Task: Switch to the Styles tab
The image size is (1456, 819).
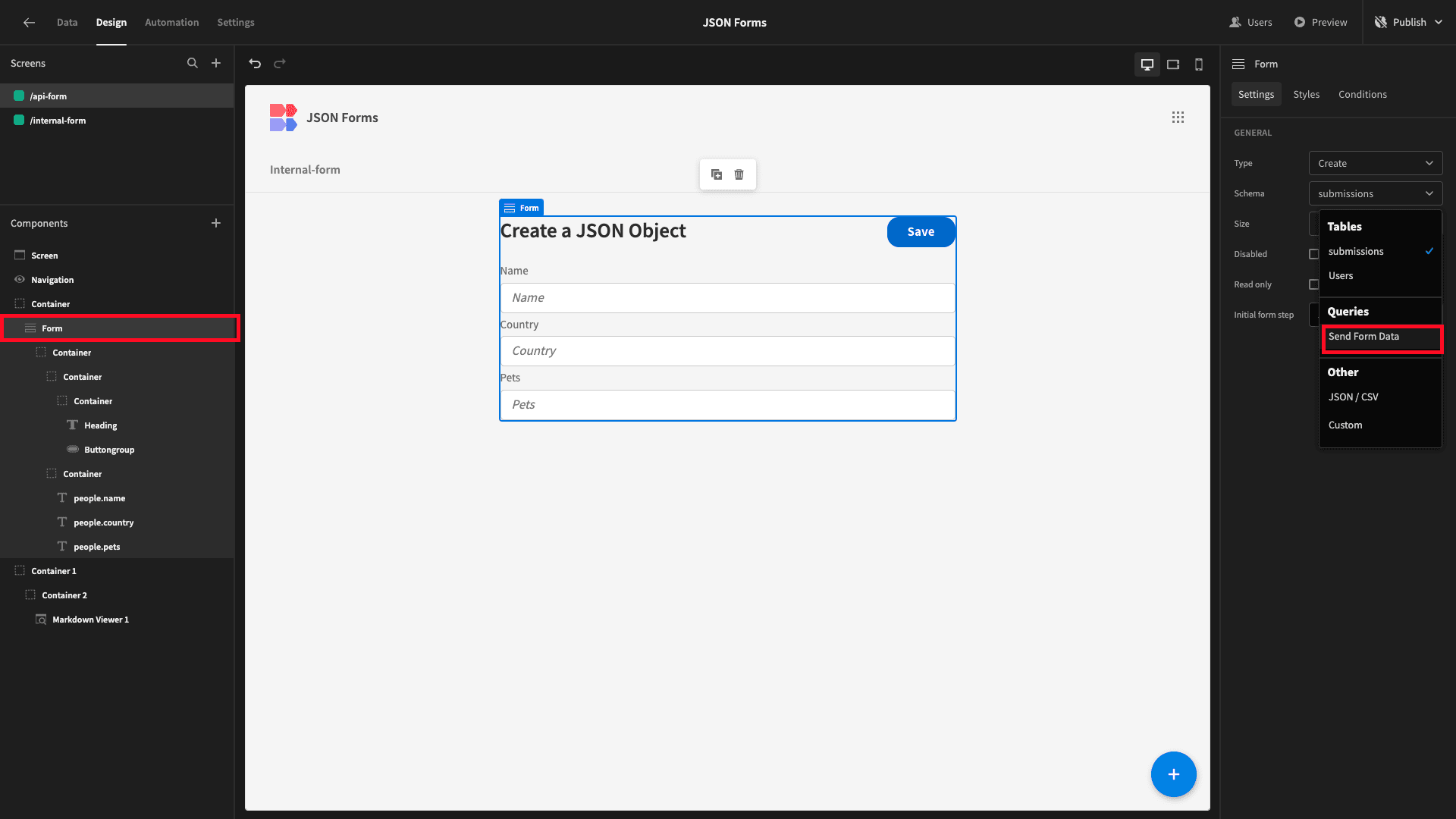Action: (1306, 94)
